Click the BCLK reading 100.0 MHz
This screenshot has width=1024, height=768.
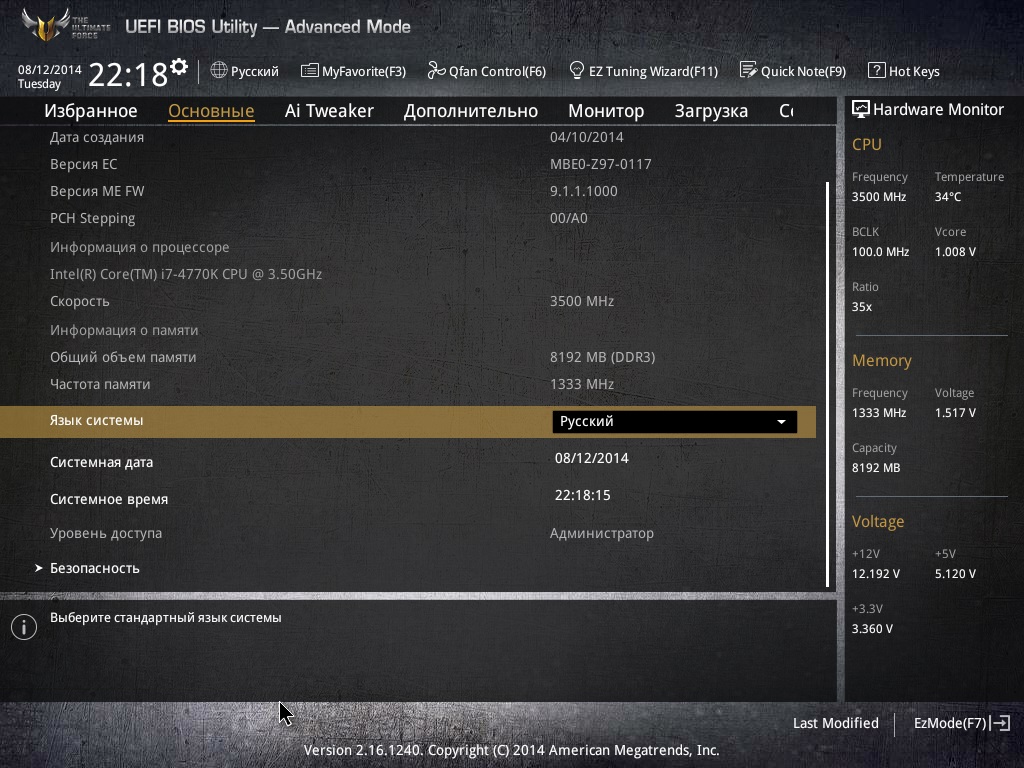tap(880, 251)
